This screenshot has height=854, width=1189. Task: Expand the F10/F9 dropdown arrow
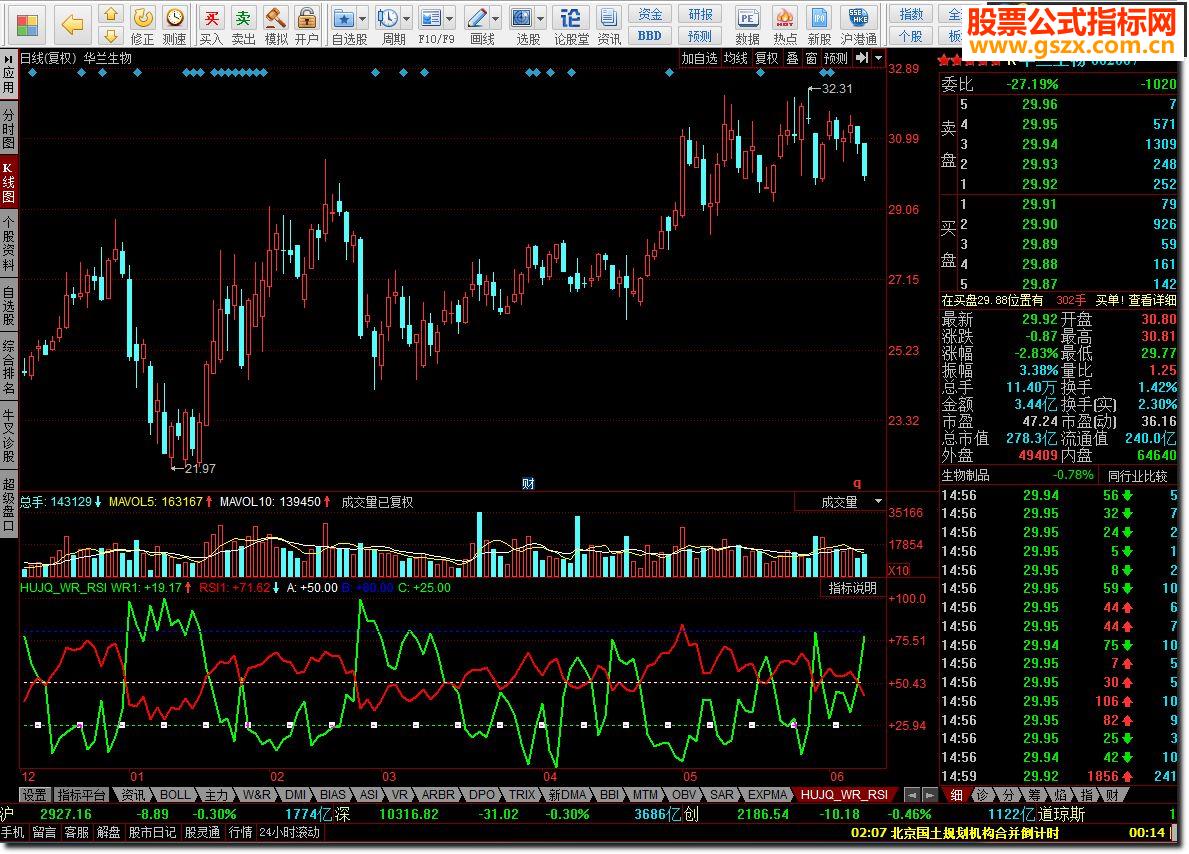point(450,17)
